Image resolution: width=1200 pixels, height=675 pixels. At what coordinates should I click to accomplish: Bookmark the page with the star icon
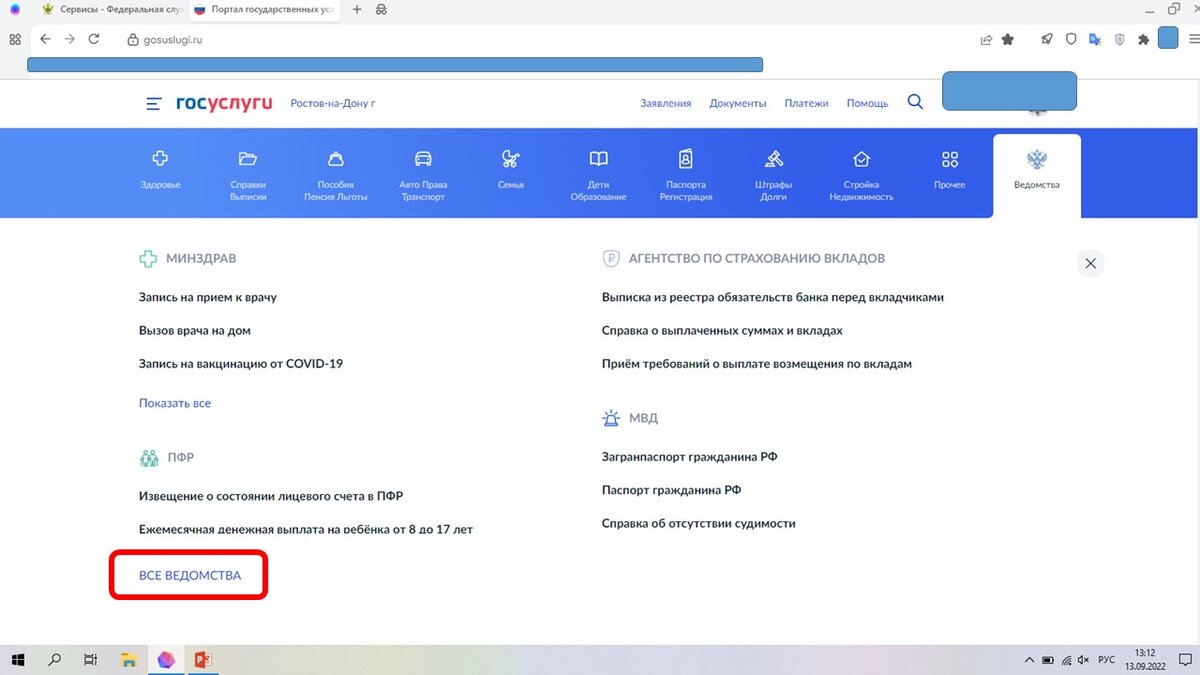(x=1008, y=39)
